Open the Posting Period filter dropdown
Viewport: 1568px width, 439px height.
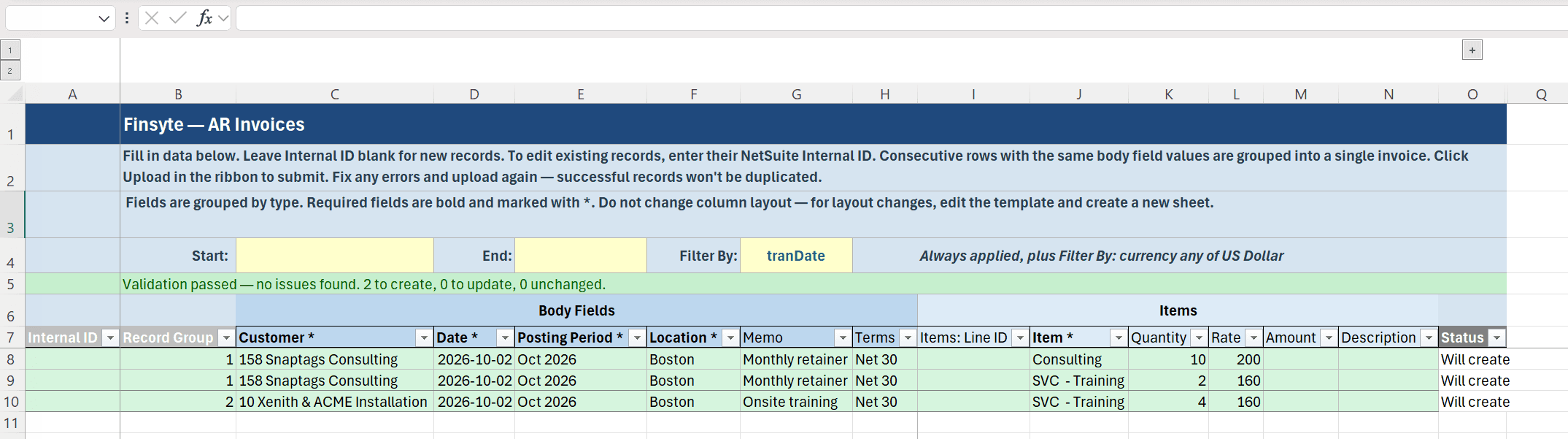[637, 337]
